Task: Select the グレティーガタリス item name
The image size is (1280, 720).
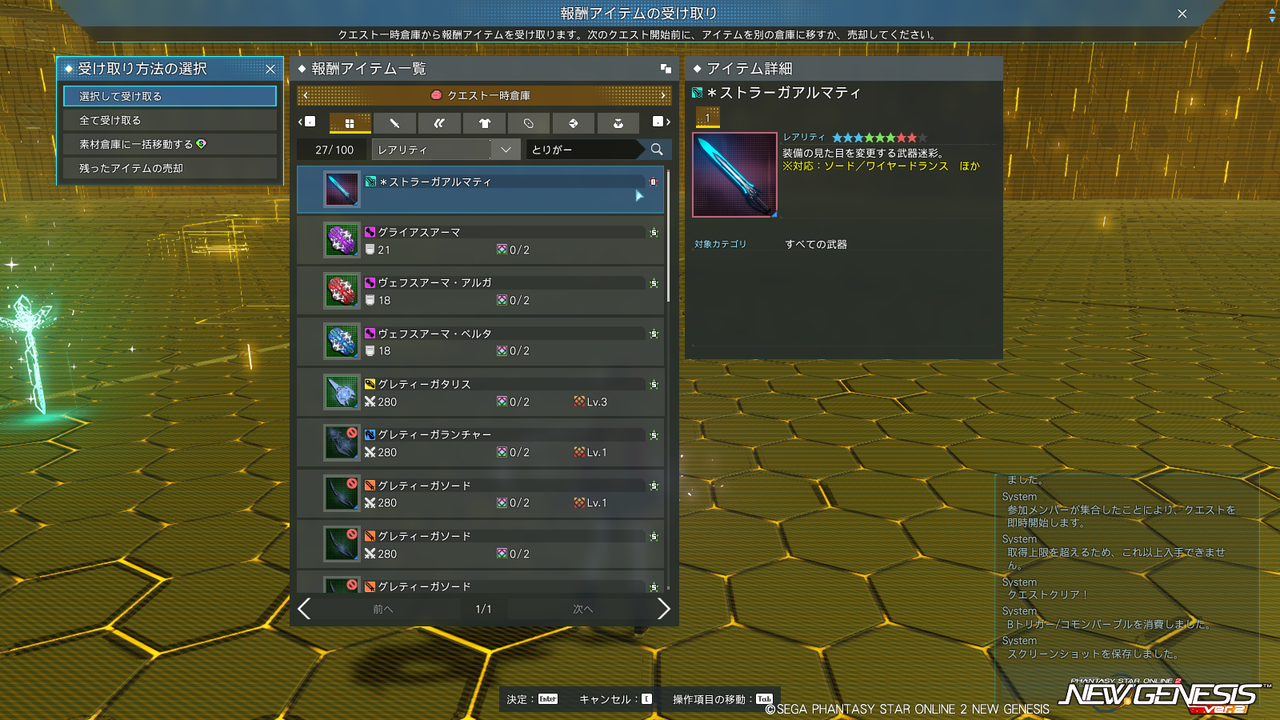Action: point(423,384)
